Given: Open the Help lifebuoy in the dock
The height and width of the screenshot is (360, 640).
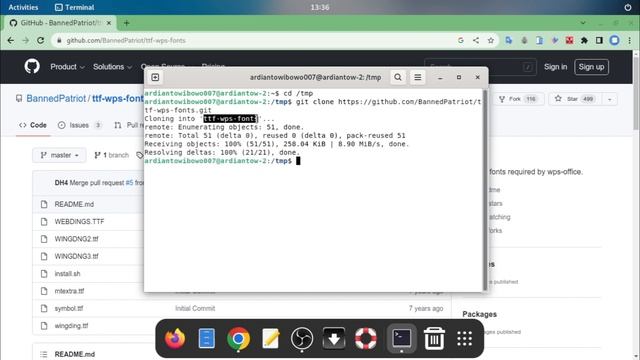Looking at the screenshot, I should tap(366, 338).
